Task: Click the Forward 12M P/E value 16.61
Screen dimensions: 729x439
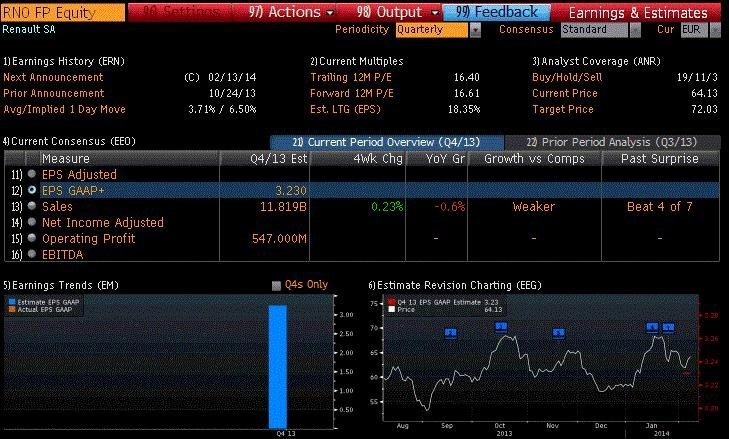Action: click(x=466, y=93)
